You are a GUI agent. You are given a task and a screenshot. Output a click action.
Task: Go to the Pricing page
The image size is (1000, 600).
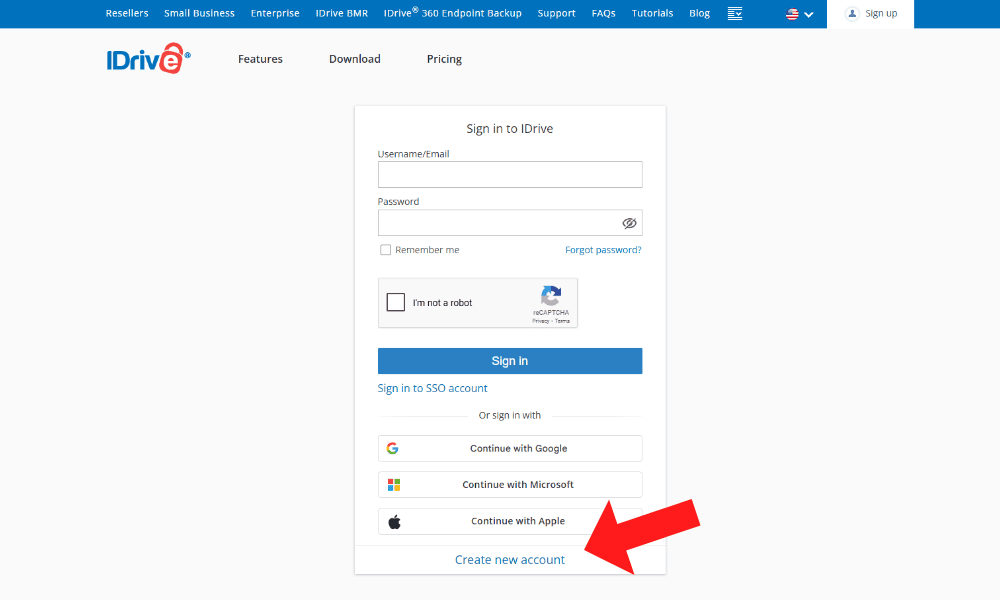click(444, 59)
